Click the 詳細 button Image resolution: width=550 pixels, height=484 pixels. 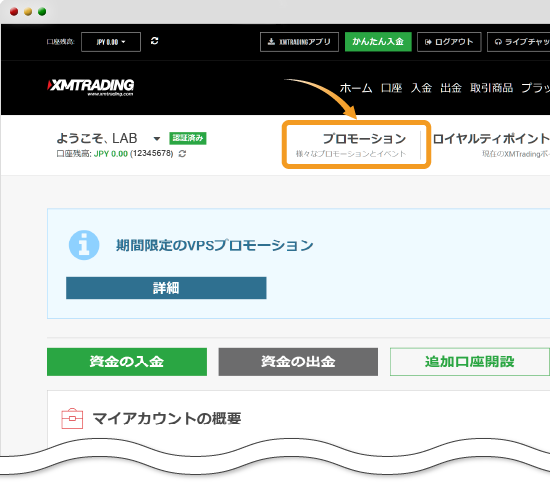click(166, 288)
